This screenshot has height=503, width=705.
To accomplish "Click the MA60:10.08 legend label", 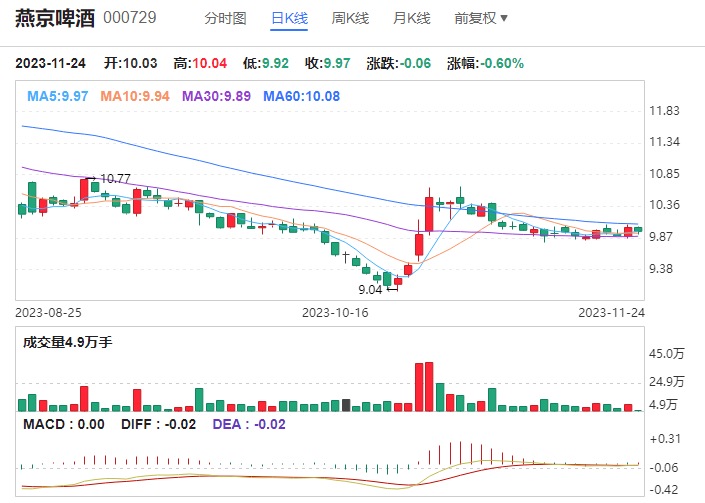I will 301,96.
